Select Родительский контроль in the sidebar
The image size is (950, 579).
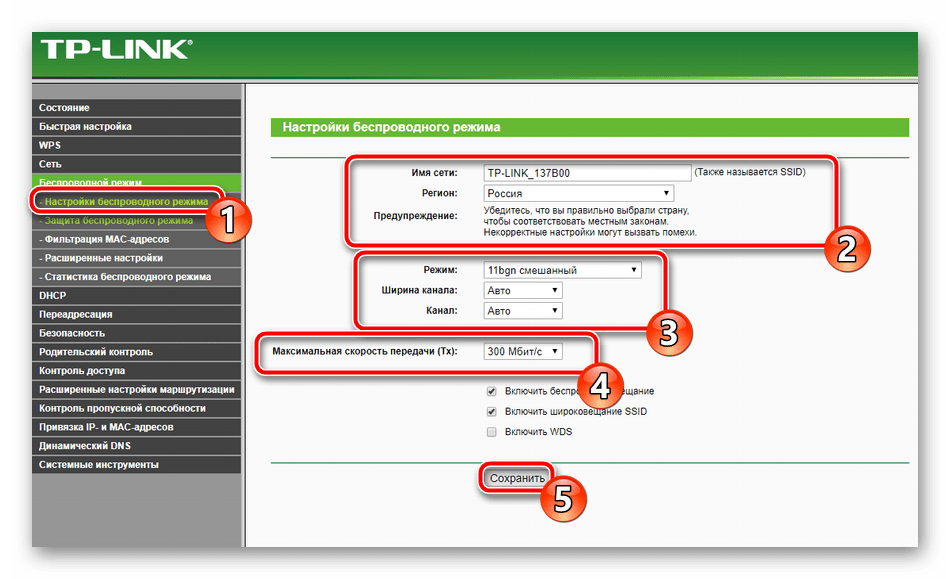pyautogui.click(x=136, y=352)
